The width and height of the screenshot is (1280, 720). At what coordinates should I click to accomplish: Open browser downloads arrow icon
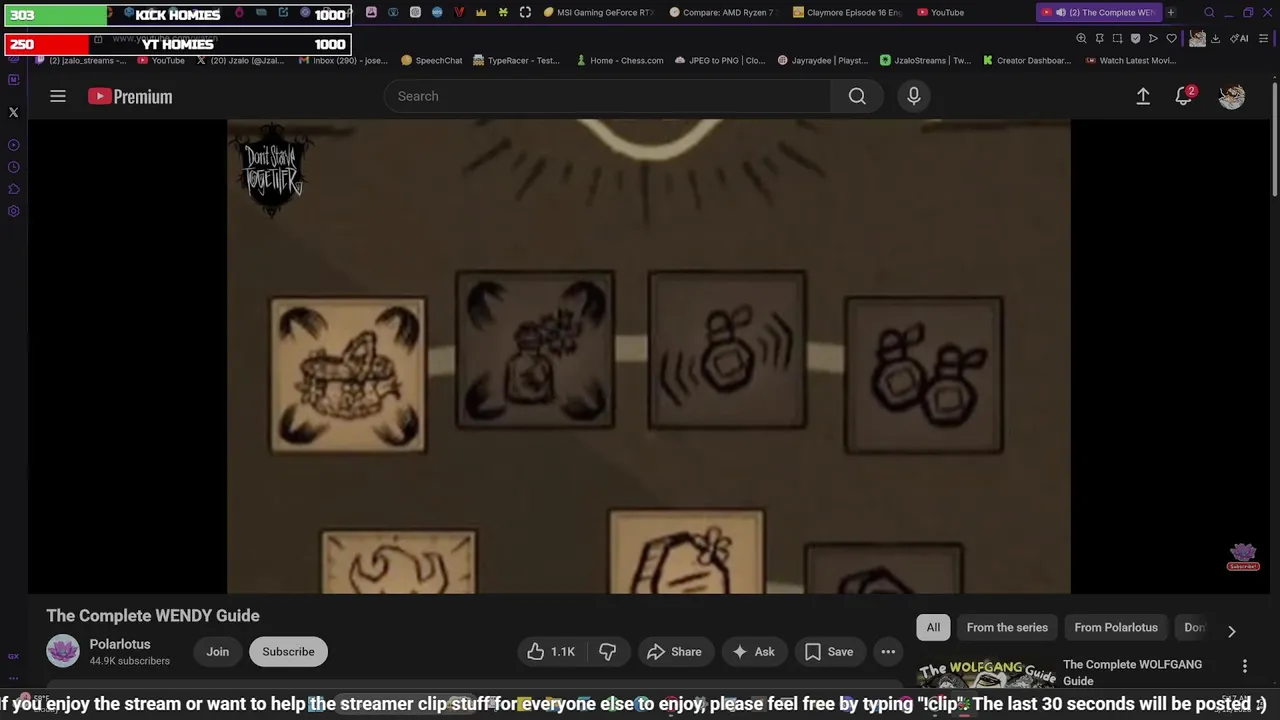tap(1216, 39)
